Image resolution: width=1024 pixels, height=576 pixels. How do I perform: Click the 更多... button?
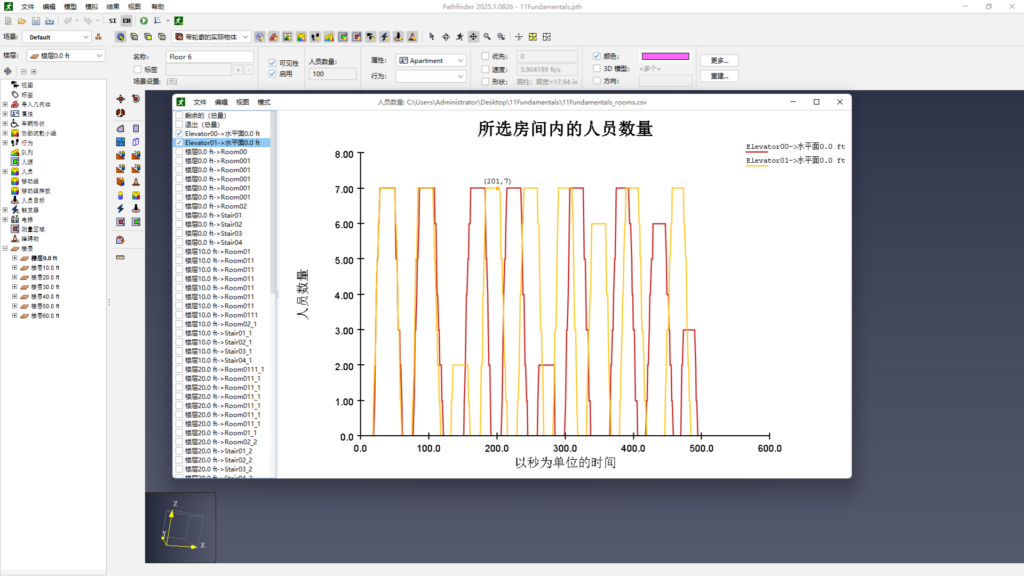pyautogui.click(x=718, y=60)
